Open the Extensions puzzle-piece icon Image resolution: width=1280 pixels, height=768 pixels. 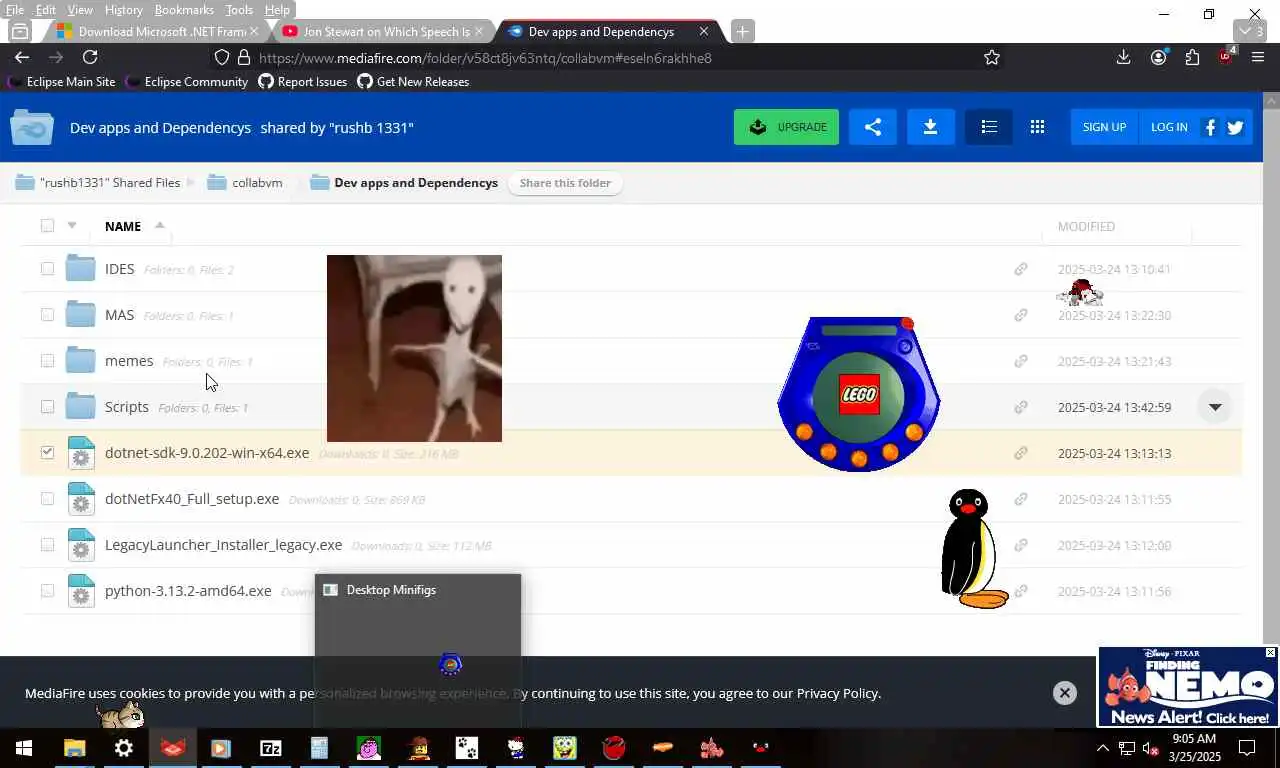[x=1192, y=58]
